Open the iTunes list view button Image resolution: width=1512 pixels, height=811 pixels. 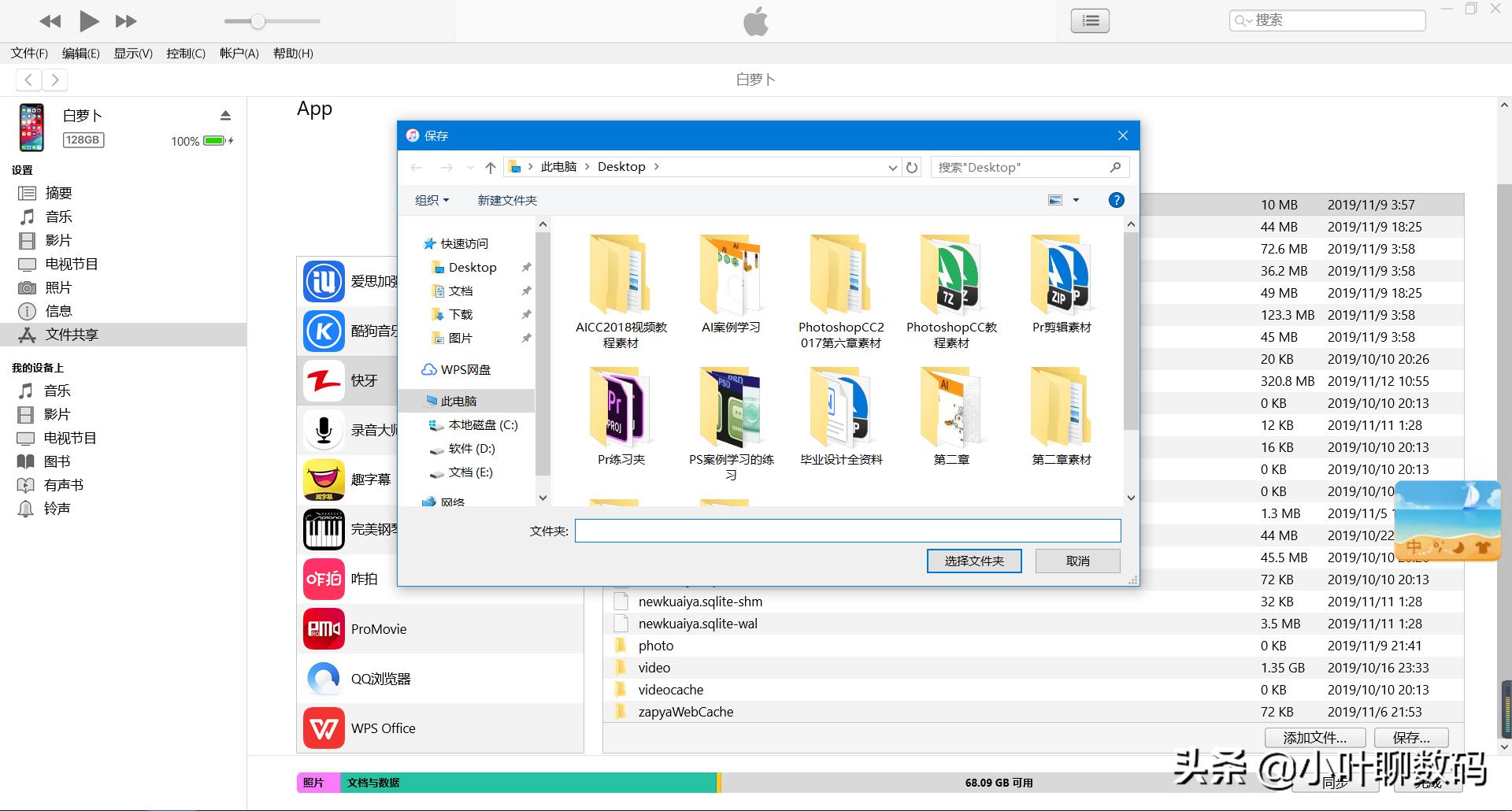(1090, 20)
